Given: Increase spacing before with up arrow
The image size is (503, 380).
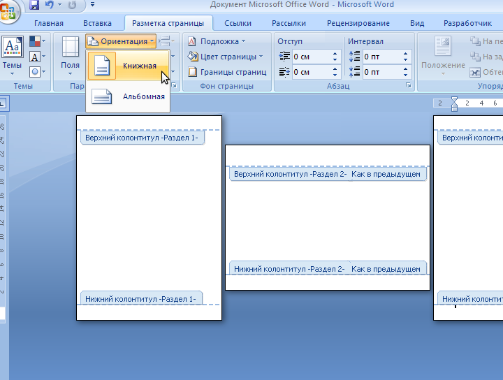Looking at the screenshot, I should [405, 54].
